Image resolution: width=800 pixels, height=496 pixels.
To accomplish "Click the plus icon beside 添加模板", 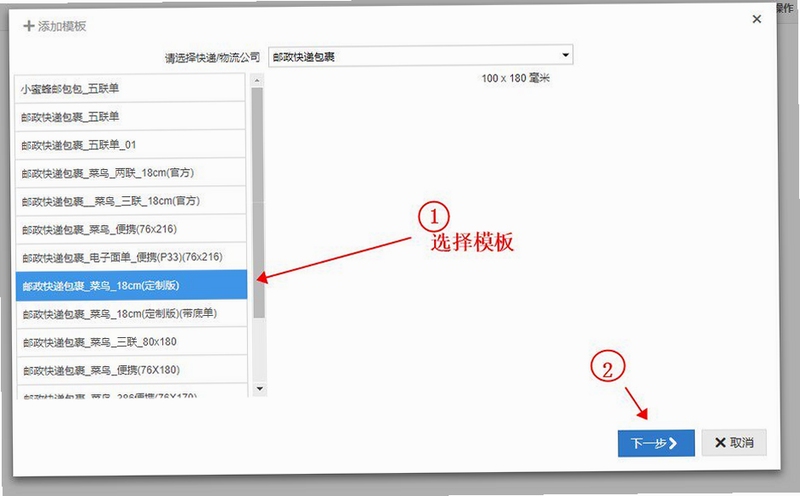I will click(x=29, y=26).
